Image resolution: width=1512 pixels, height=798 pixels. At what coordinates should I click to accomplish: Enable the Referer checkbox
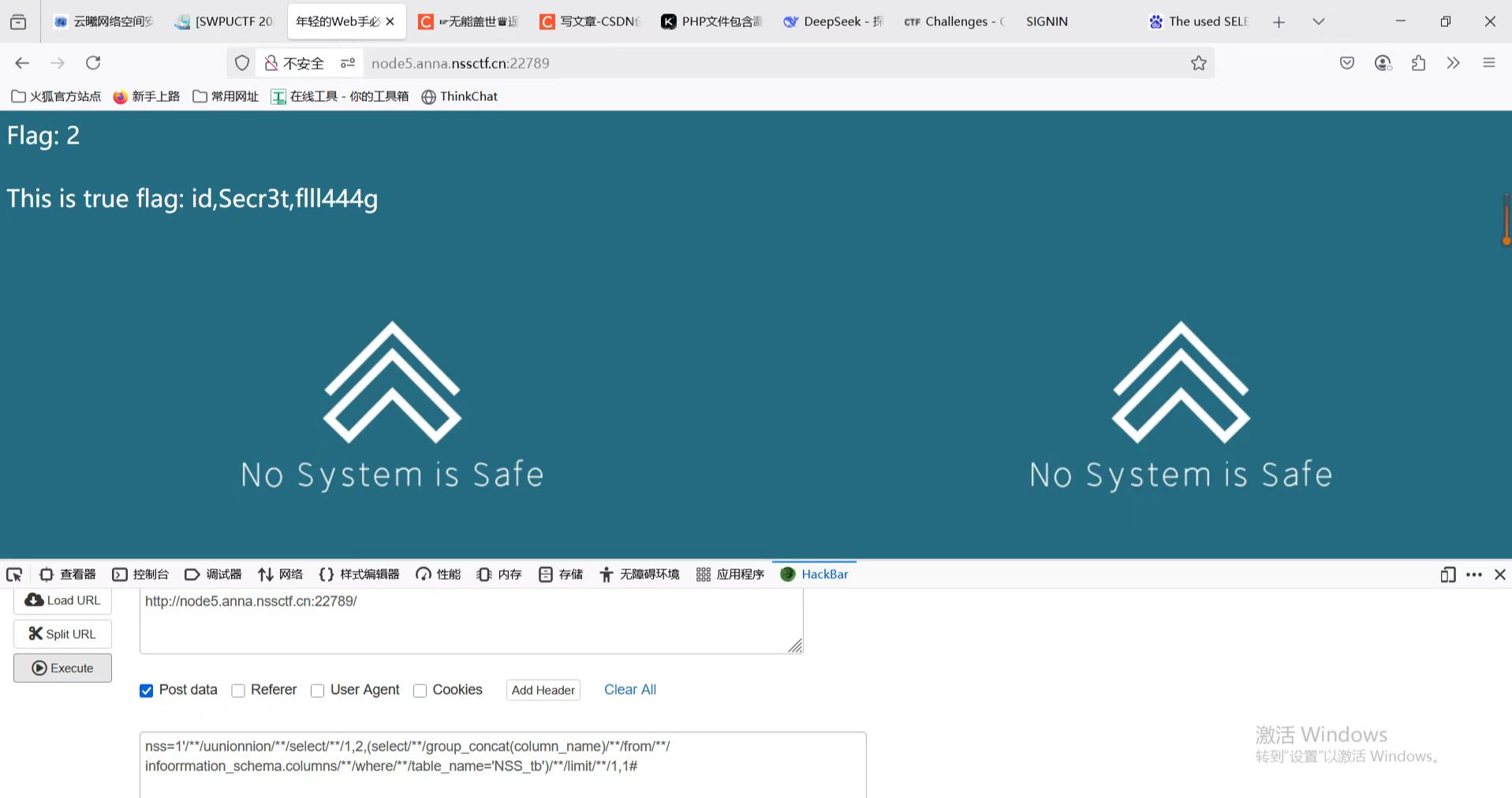(x=238, y=691)
